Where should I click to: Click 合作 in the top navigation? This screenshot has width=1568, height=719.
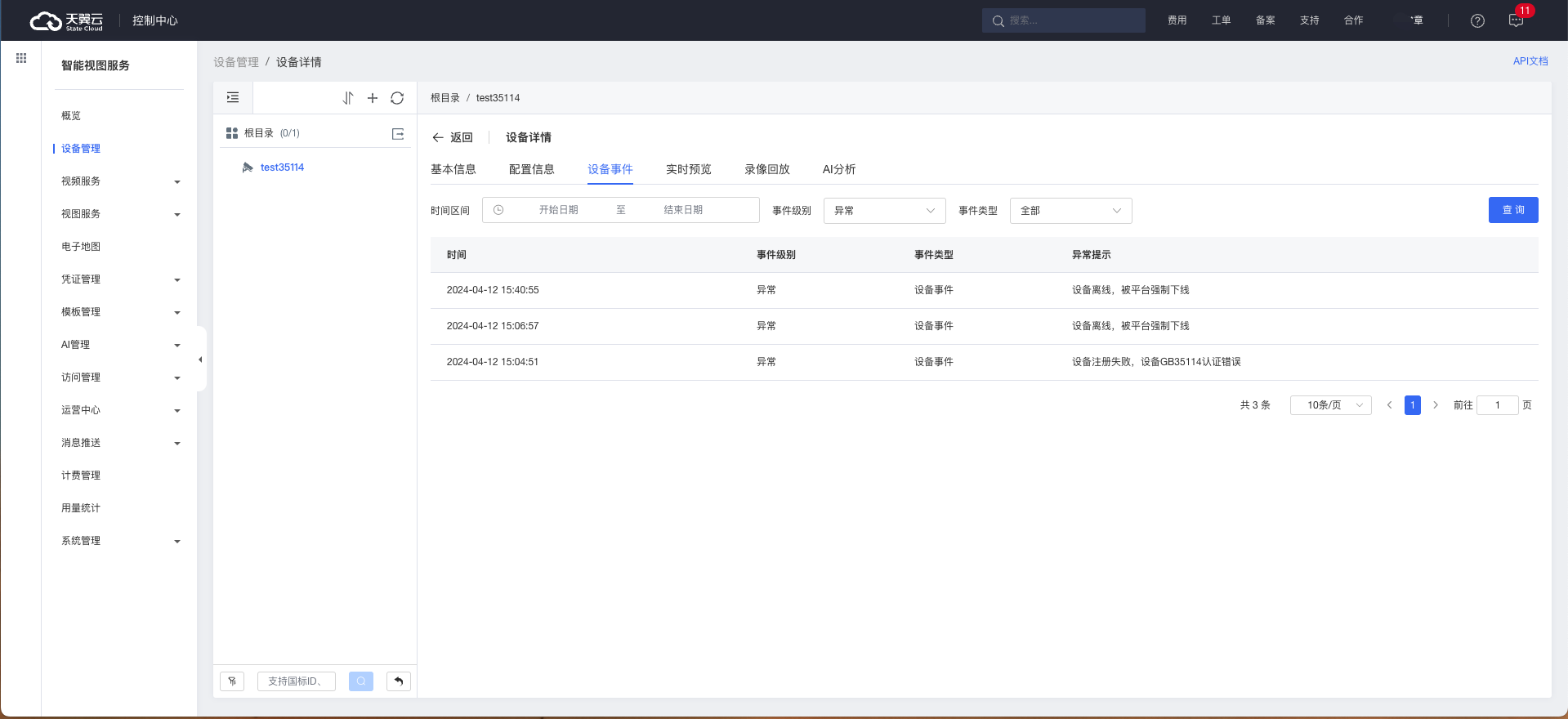tap(1354, 20)
